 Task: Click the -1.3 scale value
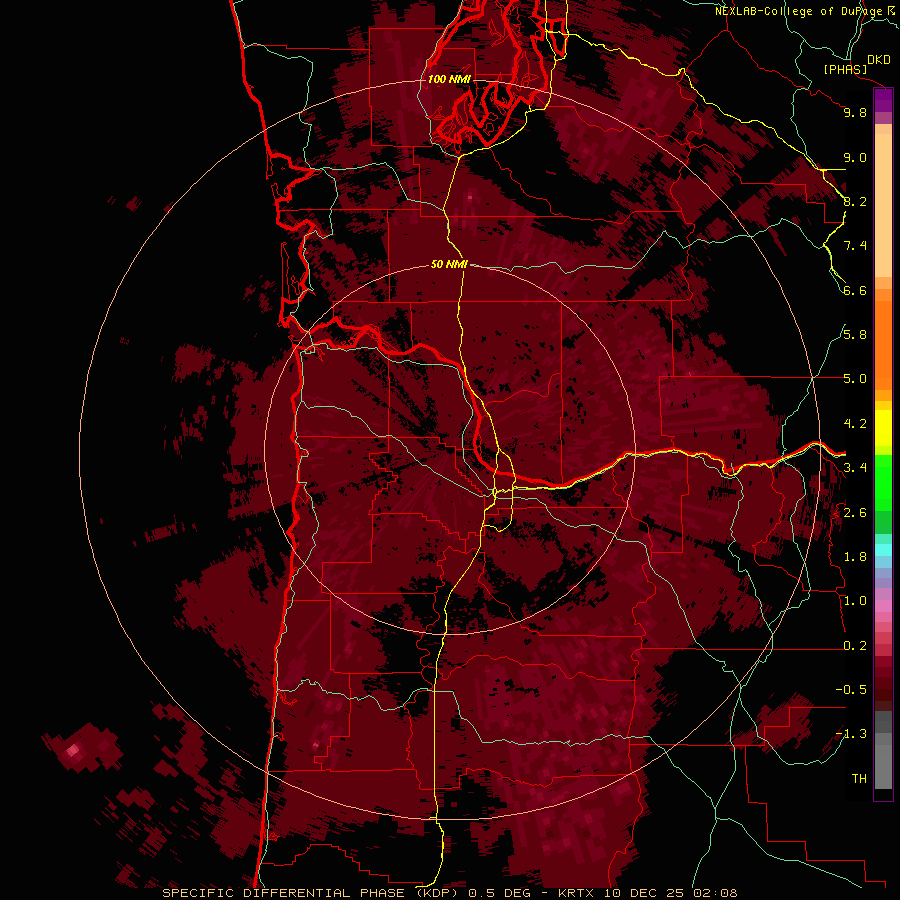[851, 734]
